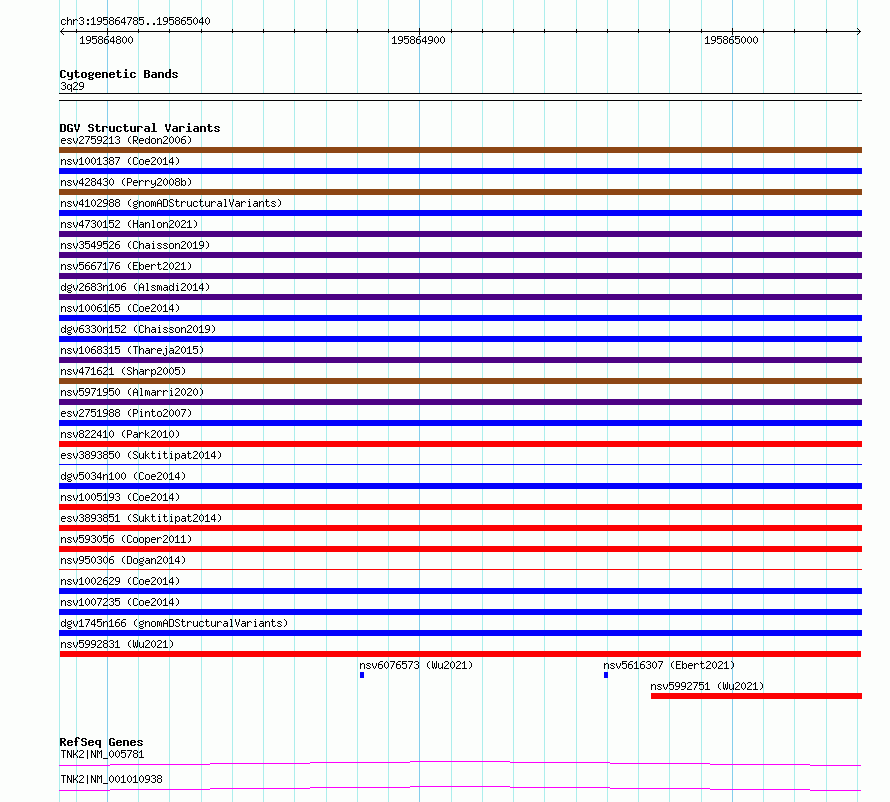890x802 pixels.
Task: Click nsv1068315 (Thareja2015) label
Action: coord(132,350)
